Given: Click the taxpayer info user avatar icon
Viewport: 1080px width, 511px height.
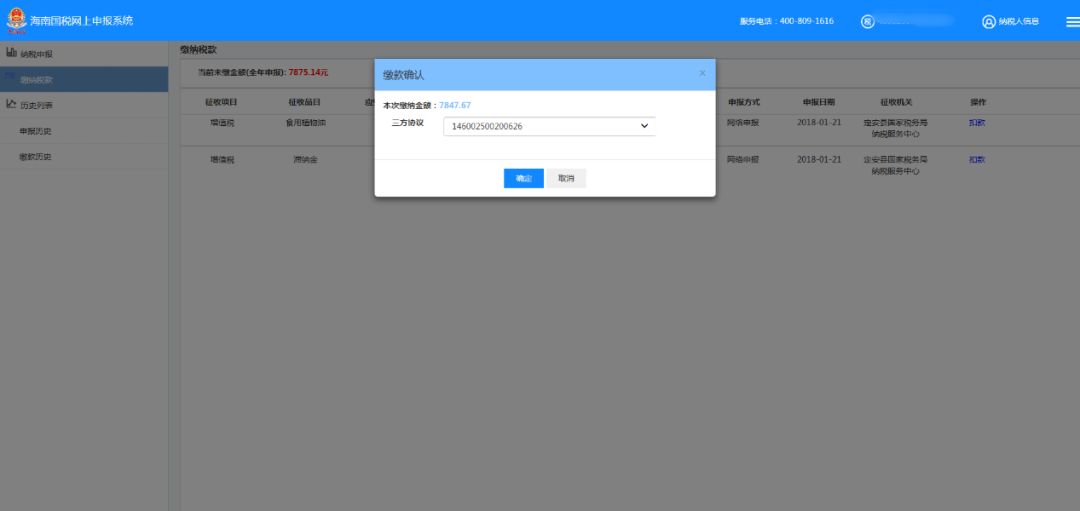Looking at the screenshot, I should [988, 22].
